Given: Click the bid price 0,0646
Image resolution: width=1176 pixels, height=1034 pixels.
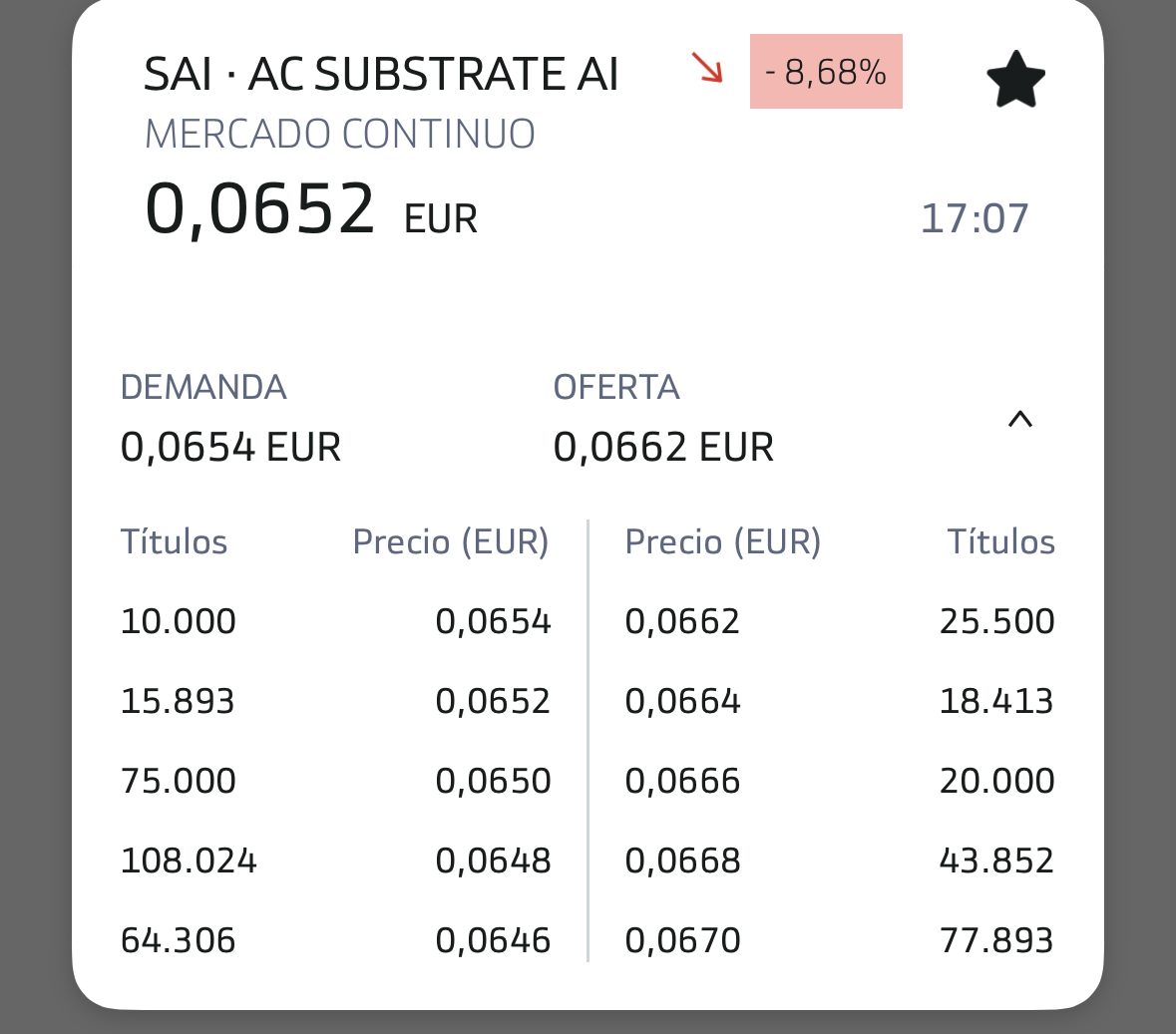Looking at the screenshot, I should [493, 940].
